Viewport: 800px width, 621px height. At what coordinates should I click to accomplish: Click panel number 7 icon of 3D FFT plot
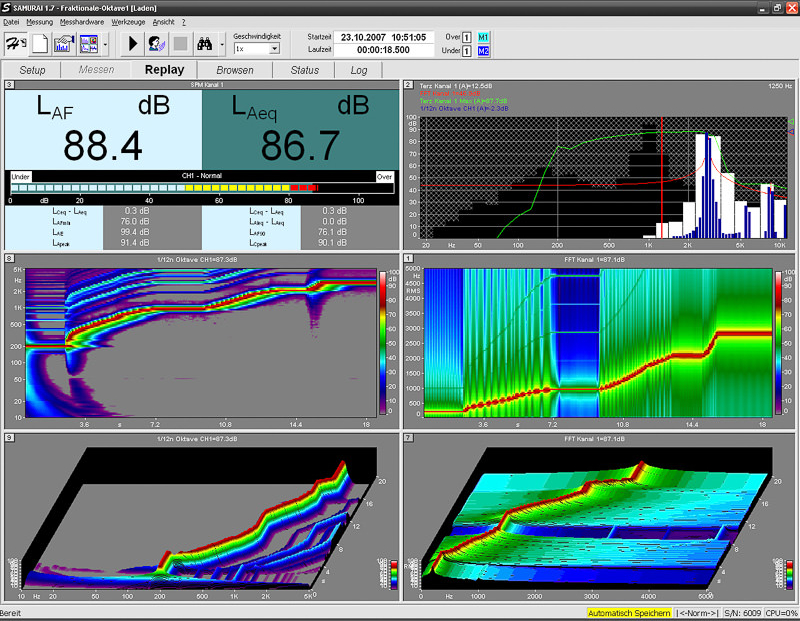[x=409, y=438]
